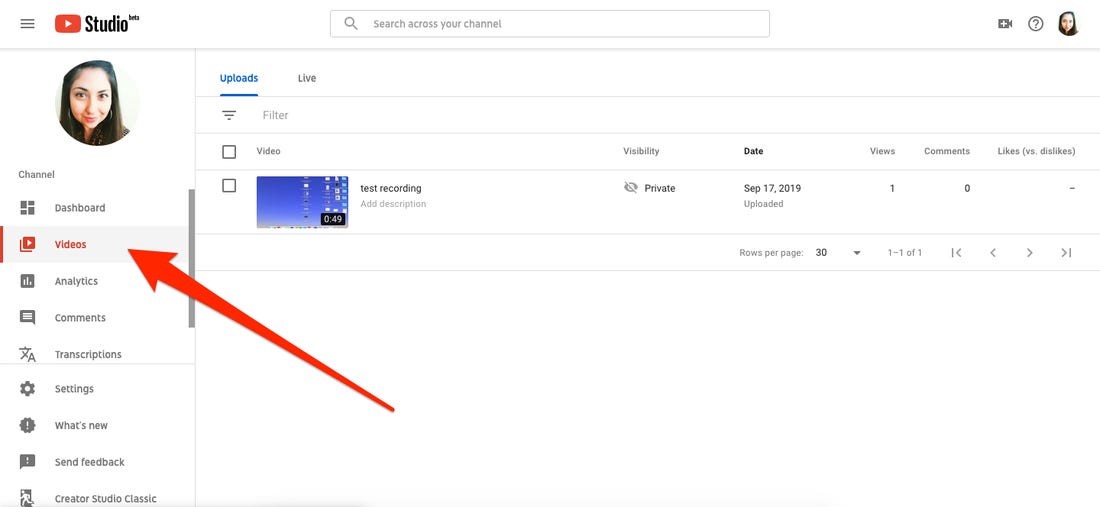
Task: Click the Search across your channel field
Action: [x=550, y=24]
